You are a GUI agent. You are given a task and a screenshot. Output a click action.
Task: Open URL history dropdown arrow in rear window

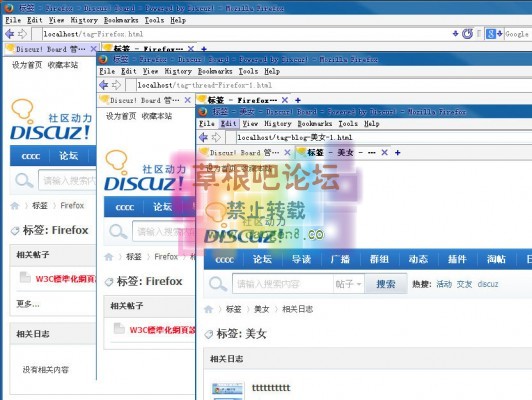click(455, 34)
